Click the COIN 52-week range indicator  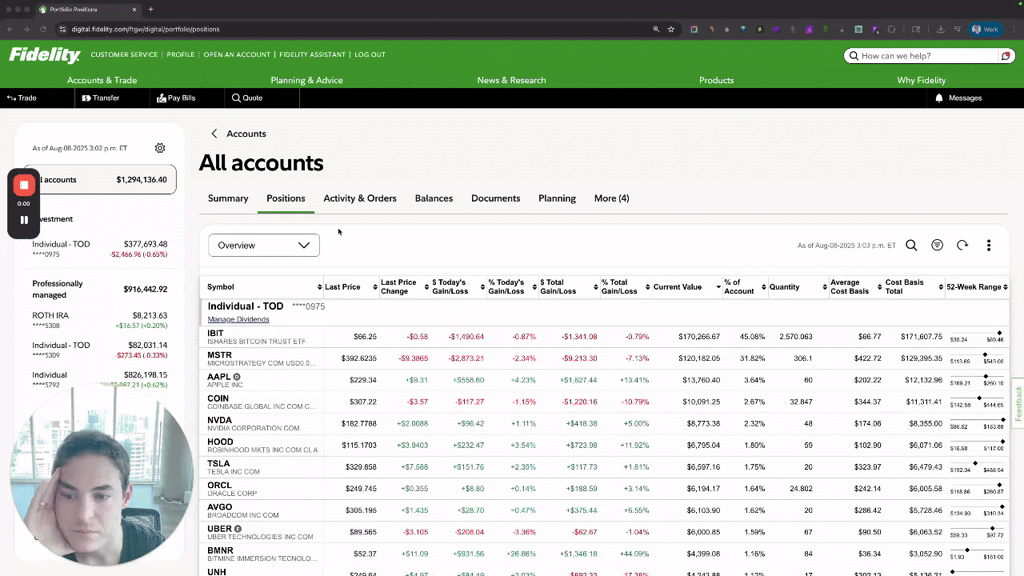click(x=977, y=402)
